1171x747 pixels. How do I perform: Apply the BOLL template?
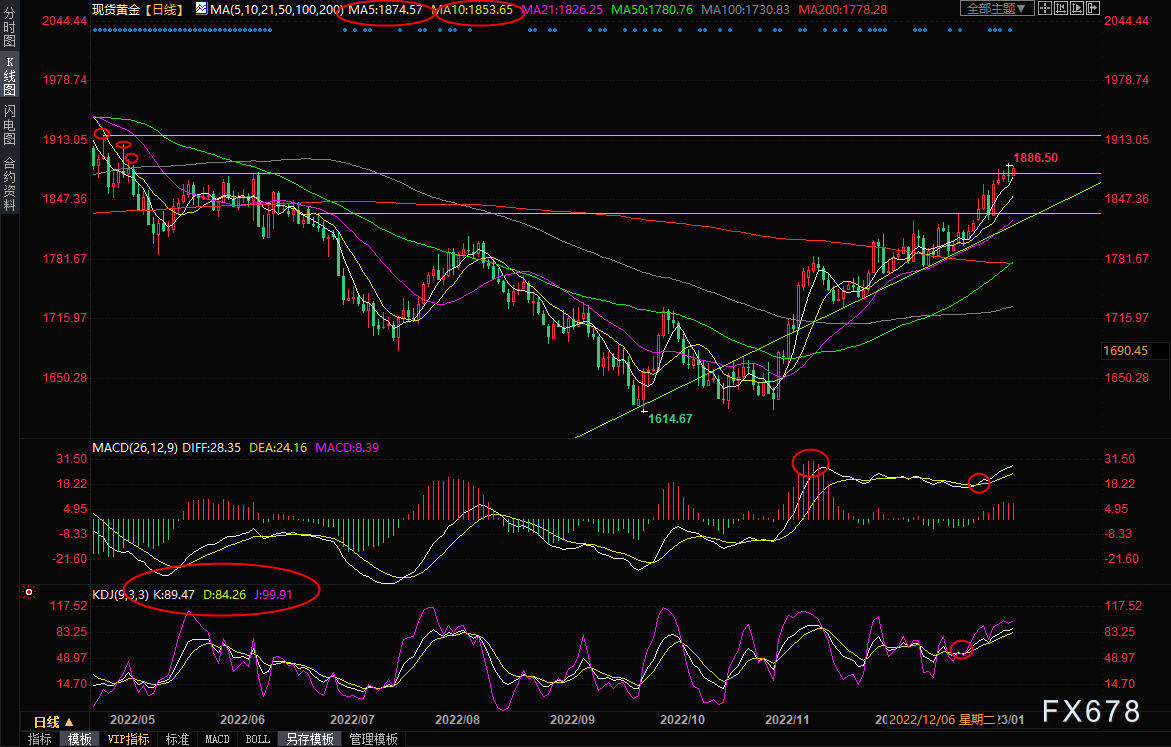(x=257, y=739)
